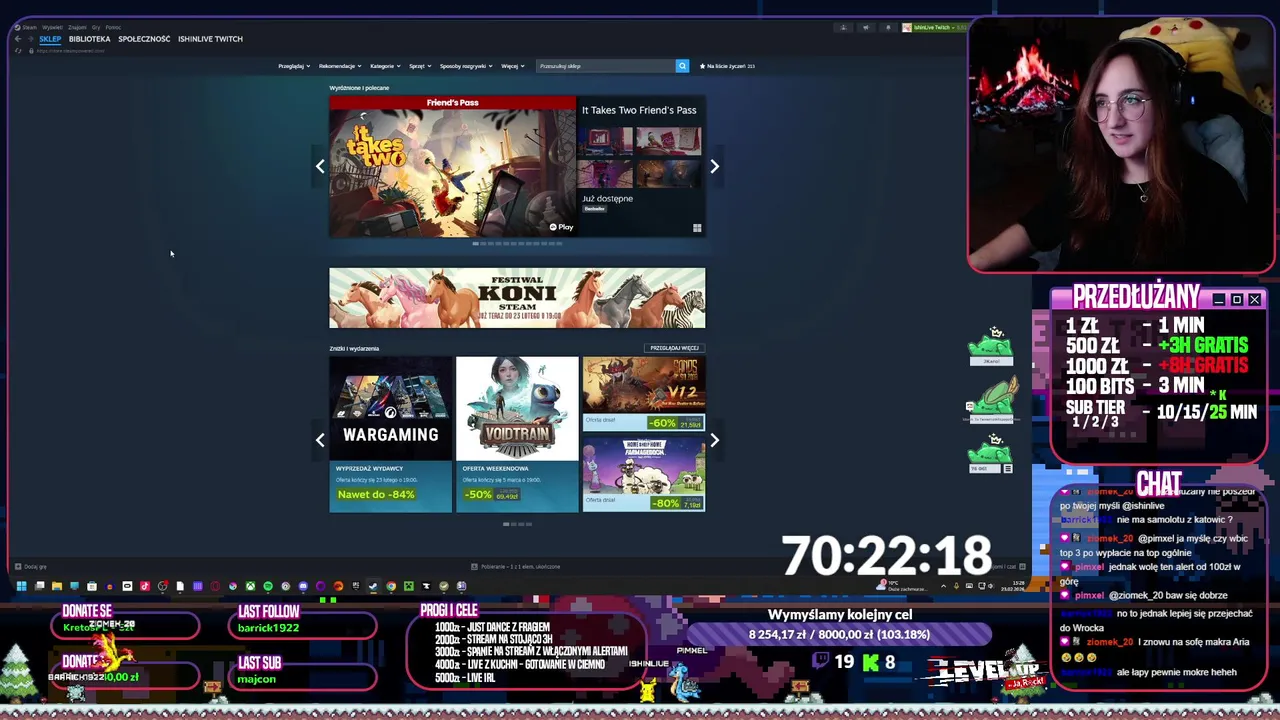Open the Pobieranie downloads status
The width and height of the screenshot is (1280, 720).
click(x=515, y=567)
